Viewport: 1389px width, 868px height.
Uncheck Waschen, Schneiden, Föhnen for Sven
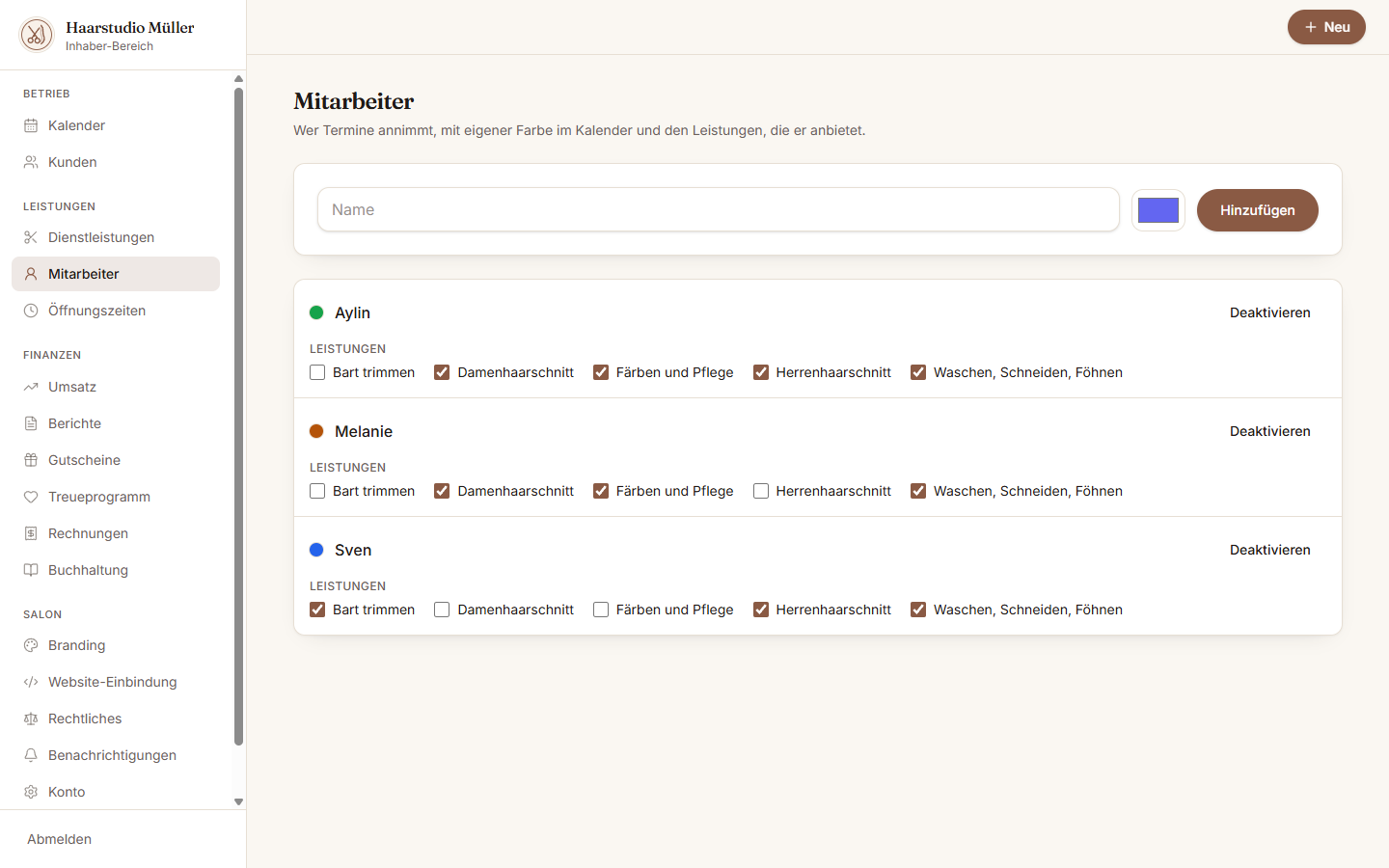tap(918, 610)
